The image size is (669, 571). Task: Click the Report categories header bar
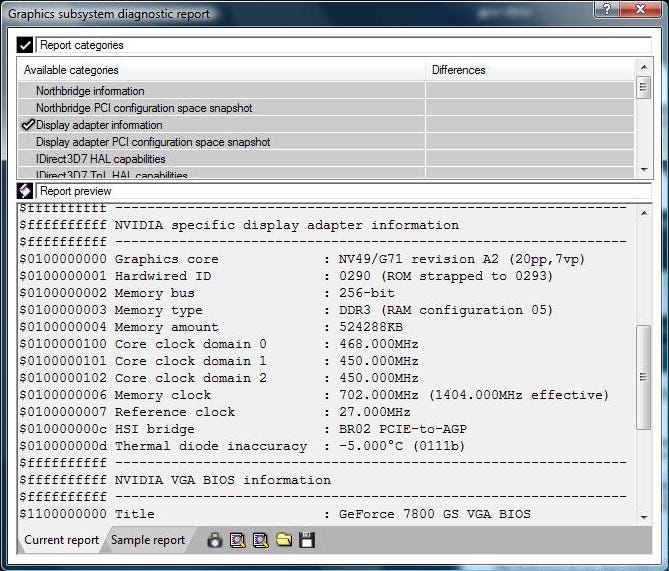pos(344,45)
